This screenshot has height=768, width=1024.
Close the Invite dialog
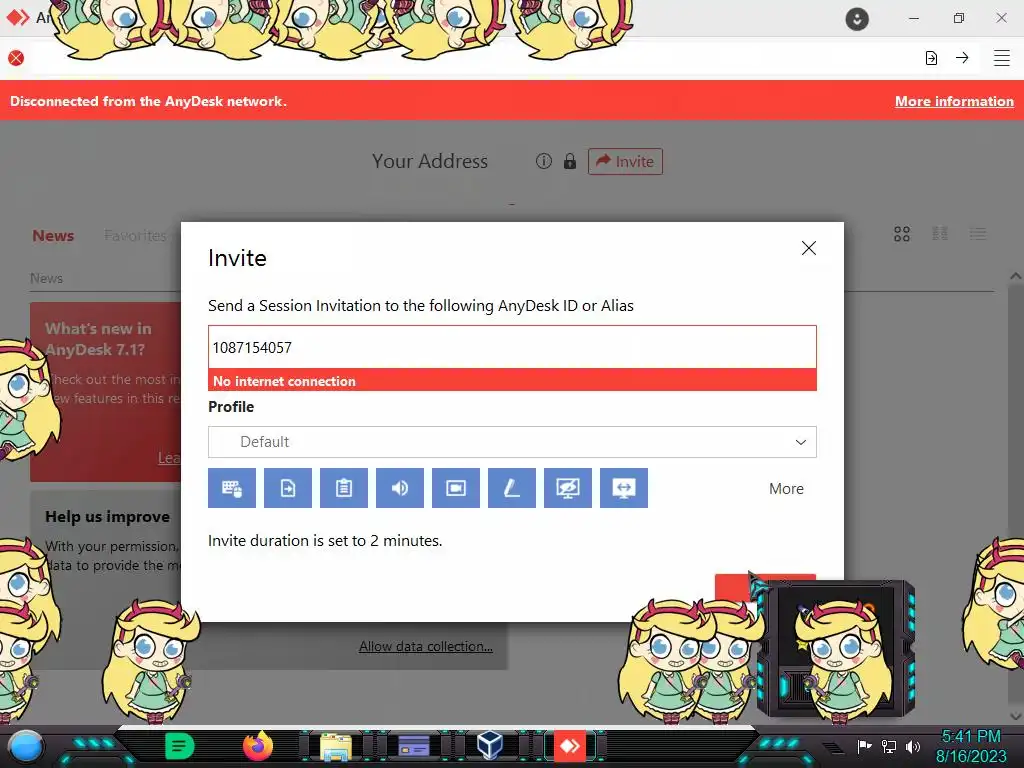(x=808, y=248)
